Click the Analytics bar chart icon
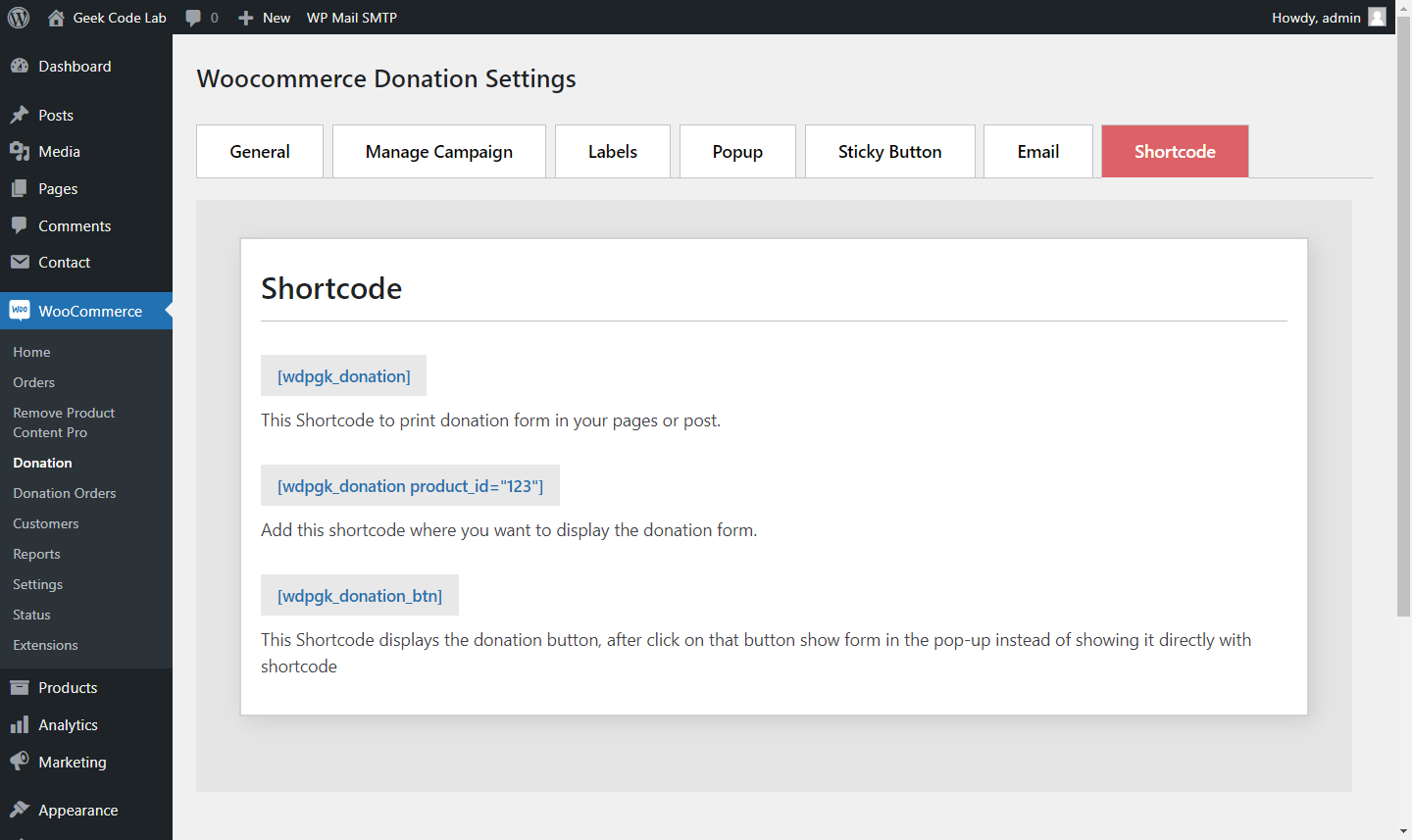The height and width of the screenshot is (840, 1412). pos(20,724)
